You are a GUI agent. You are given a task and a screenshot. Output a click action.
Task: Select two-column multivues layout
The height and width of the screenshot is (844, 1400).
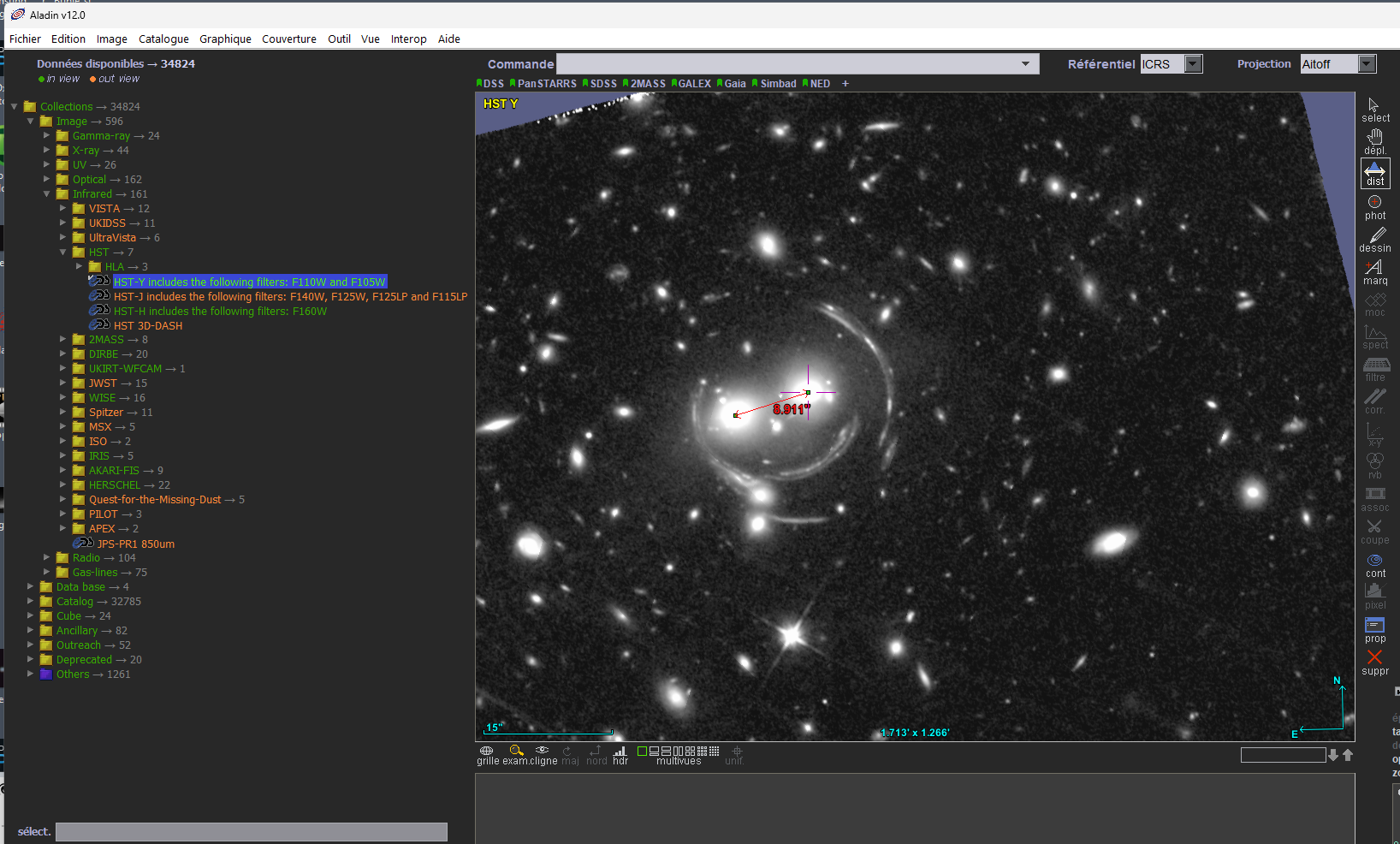[678, 751]
